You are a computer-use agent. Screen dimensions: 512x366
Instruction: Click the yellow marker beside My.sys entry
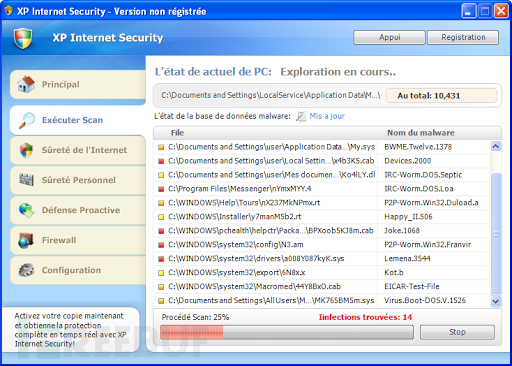[161, 147]
